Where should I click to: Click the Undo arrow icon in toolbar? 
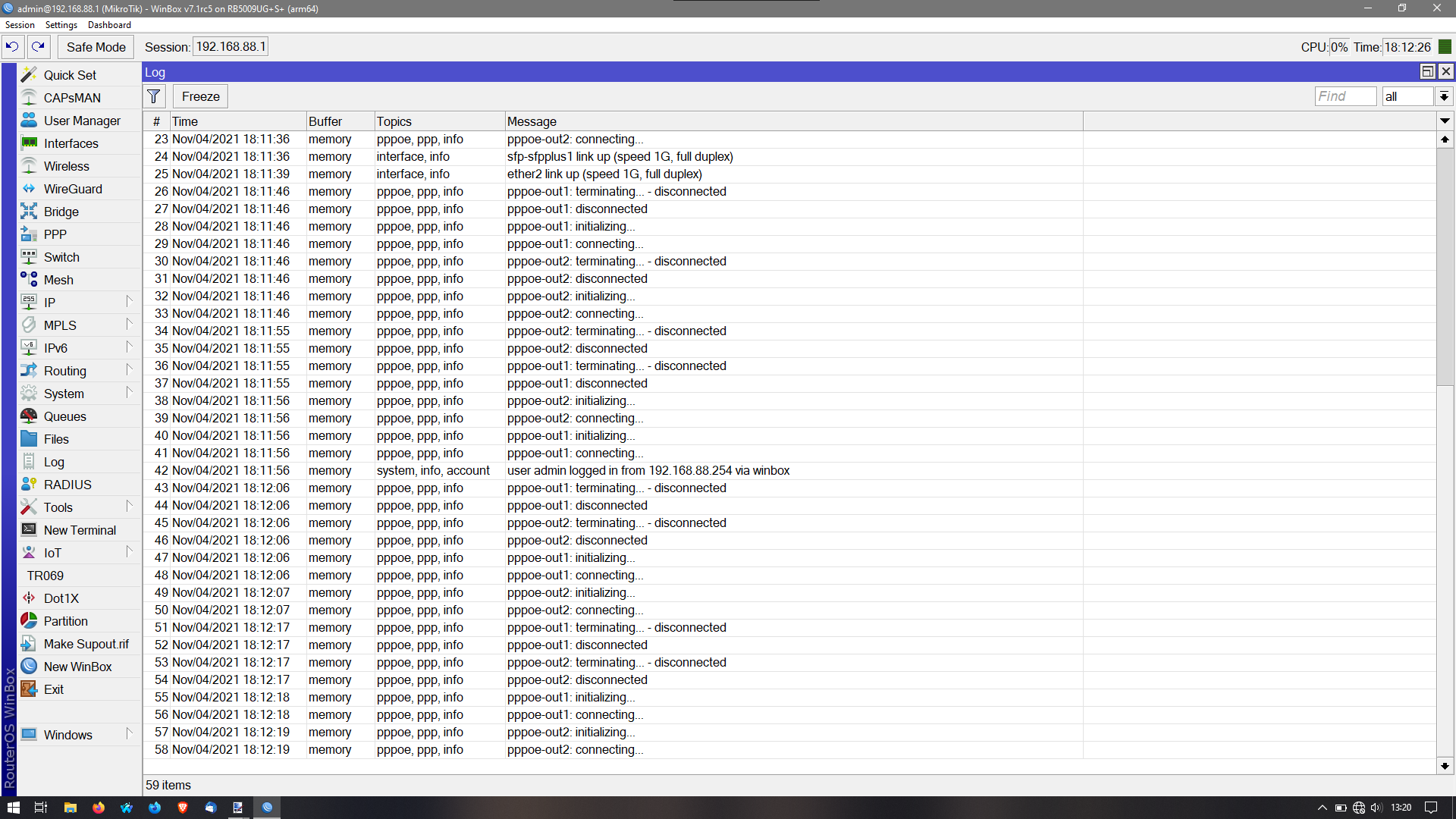pyautogui.click(x=12, y=47)
